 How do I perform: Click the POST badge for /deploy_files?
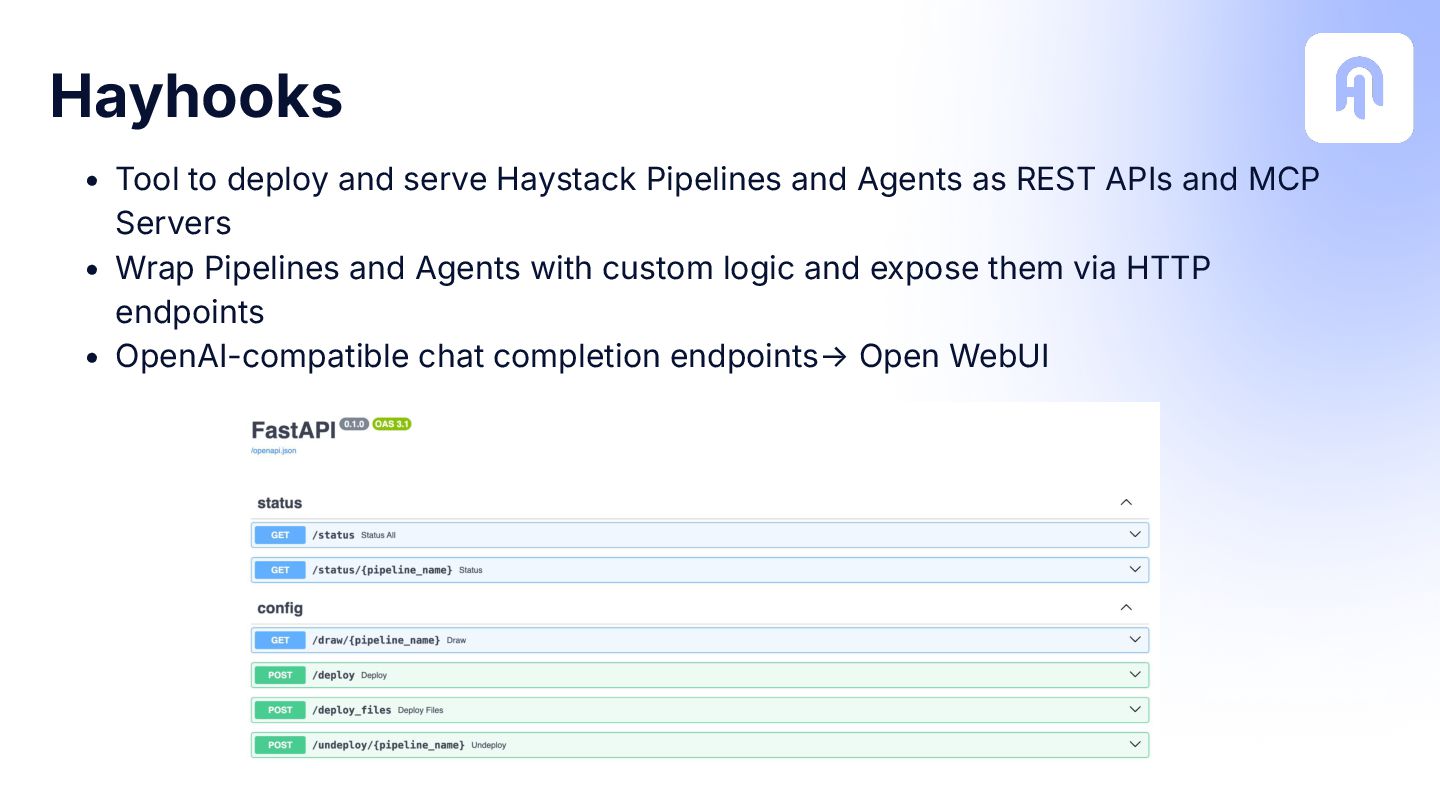tap(280, 710)
